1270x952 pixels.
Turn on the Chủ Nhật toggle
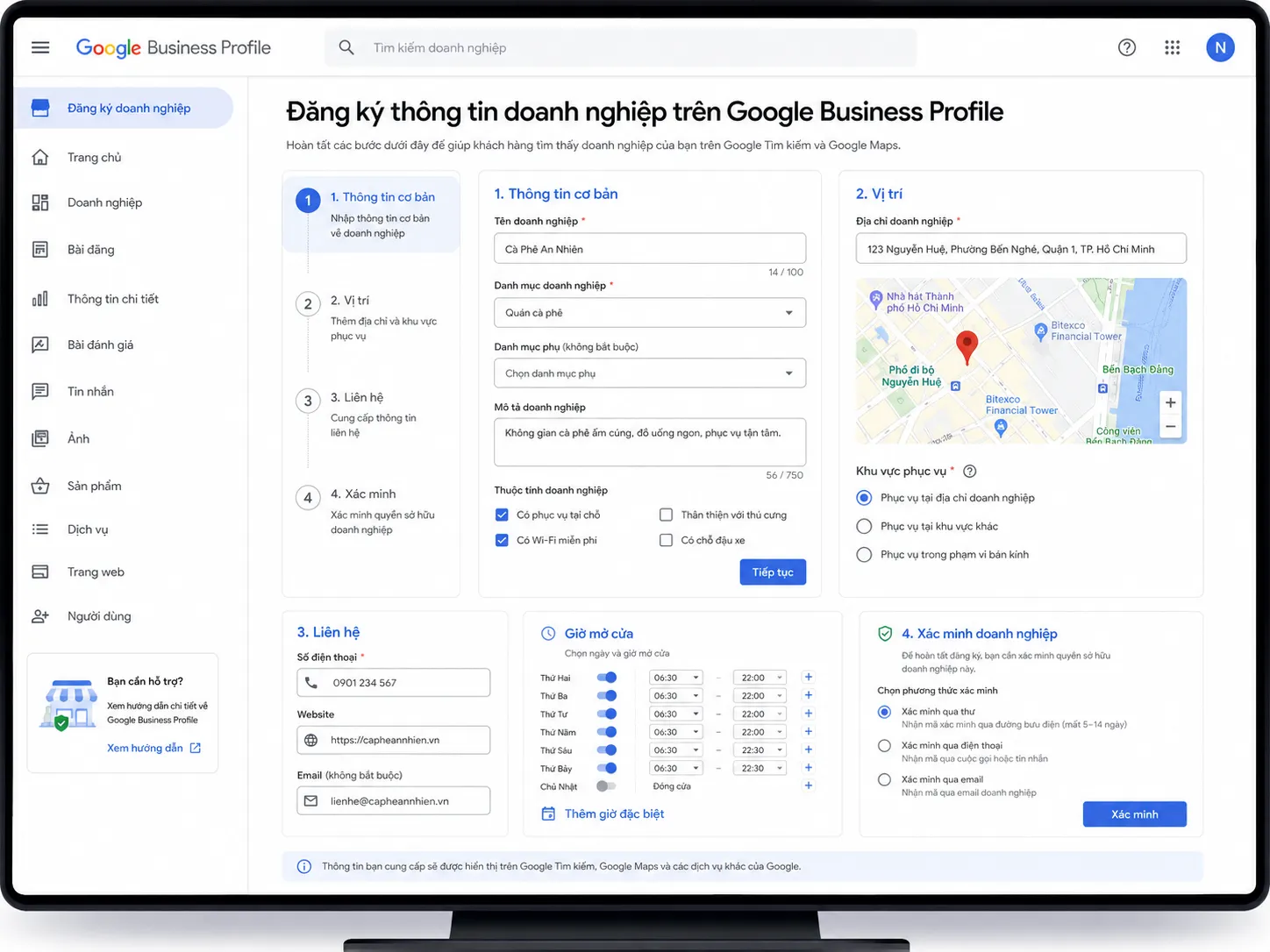tap(606, 786)
